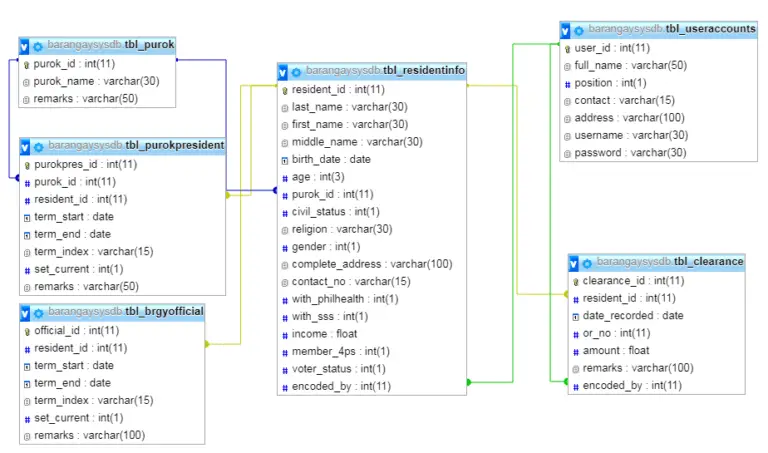Click the gear icon on tbl_purokpresident header
The image size is (768, 453).
(x=38, y=146)
